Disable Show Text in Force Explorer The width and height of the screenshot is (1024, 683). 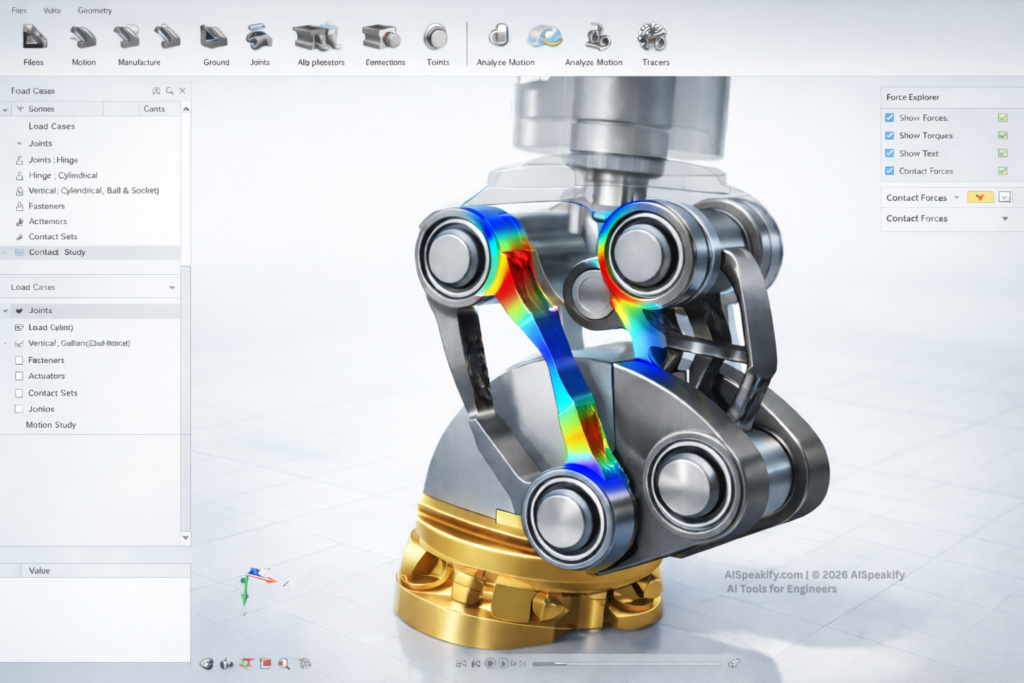(889, 153)
